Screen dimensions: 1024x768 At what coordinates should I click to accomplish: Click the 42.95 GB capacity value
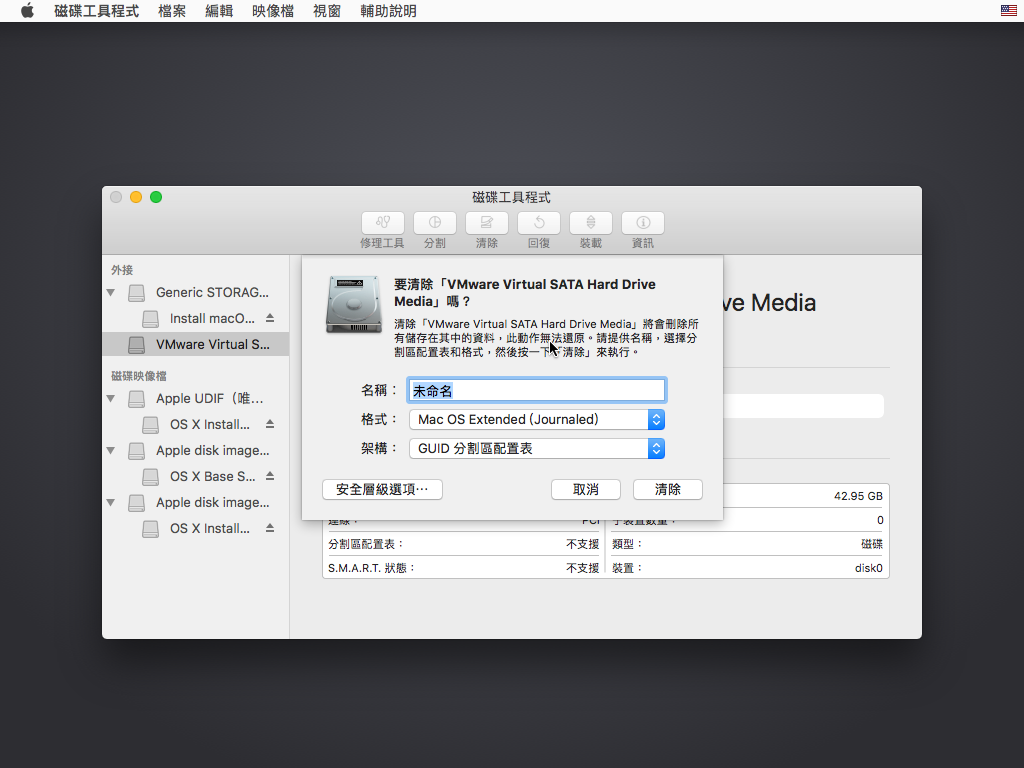858,496
